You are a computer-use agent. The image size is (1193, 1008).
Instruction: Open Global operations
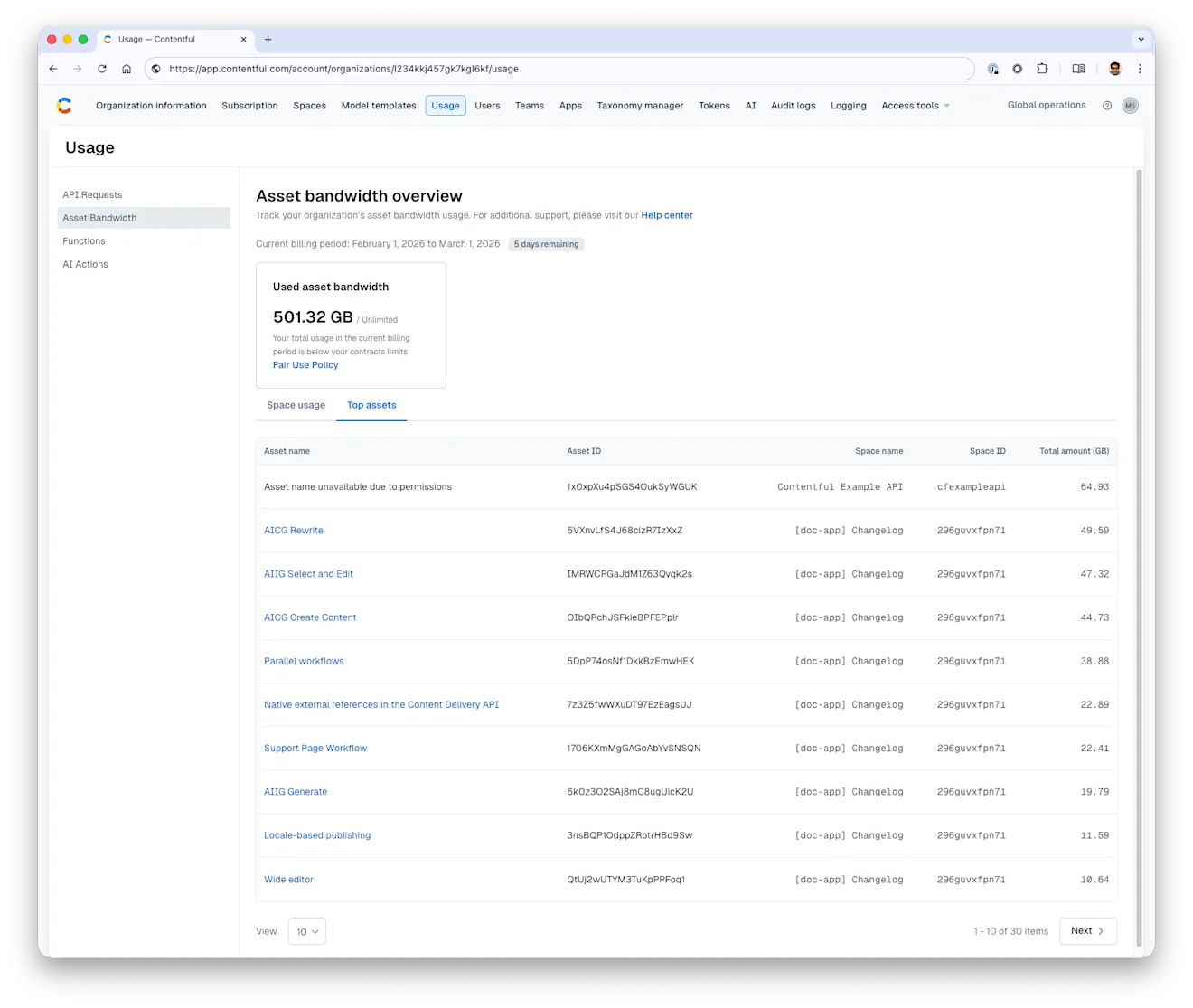pyautogui.click(x=1047, y=105)
